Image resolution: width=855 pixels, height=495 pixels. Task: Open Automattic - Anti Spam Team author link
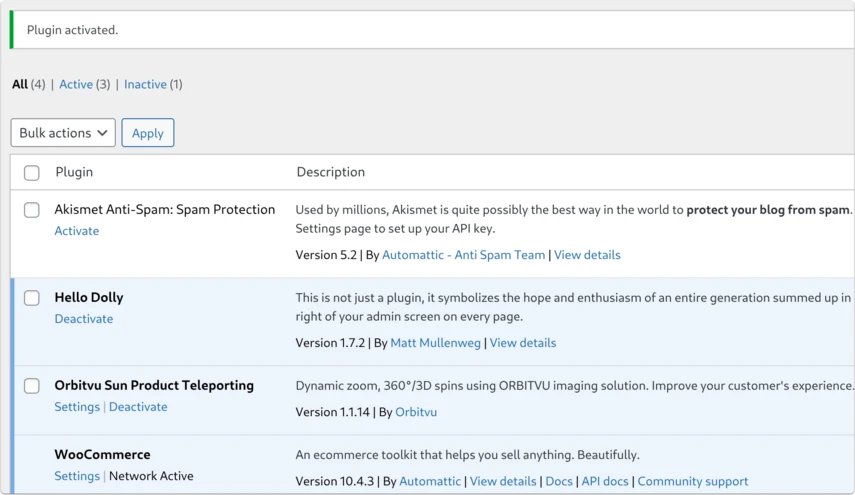coord(463,255)
